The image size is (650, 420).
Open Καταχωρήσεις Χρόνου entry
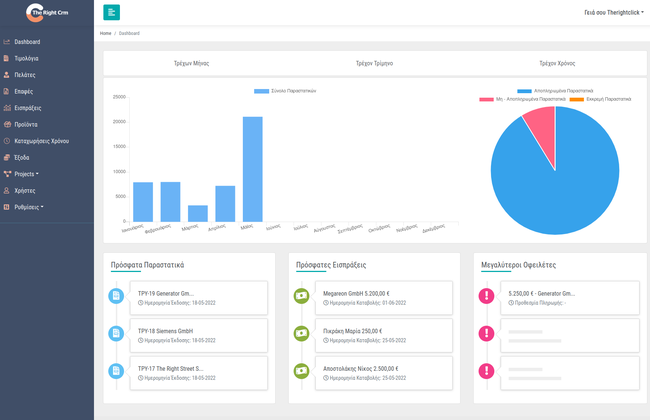coord(41,141)
